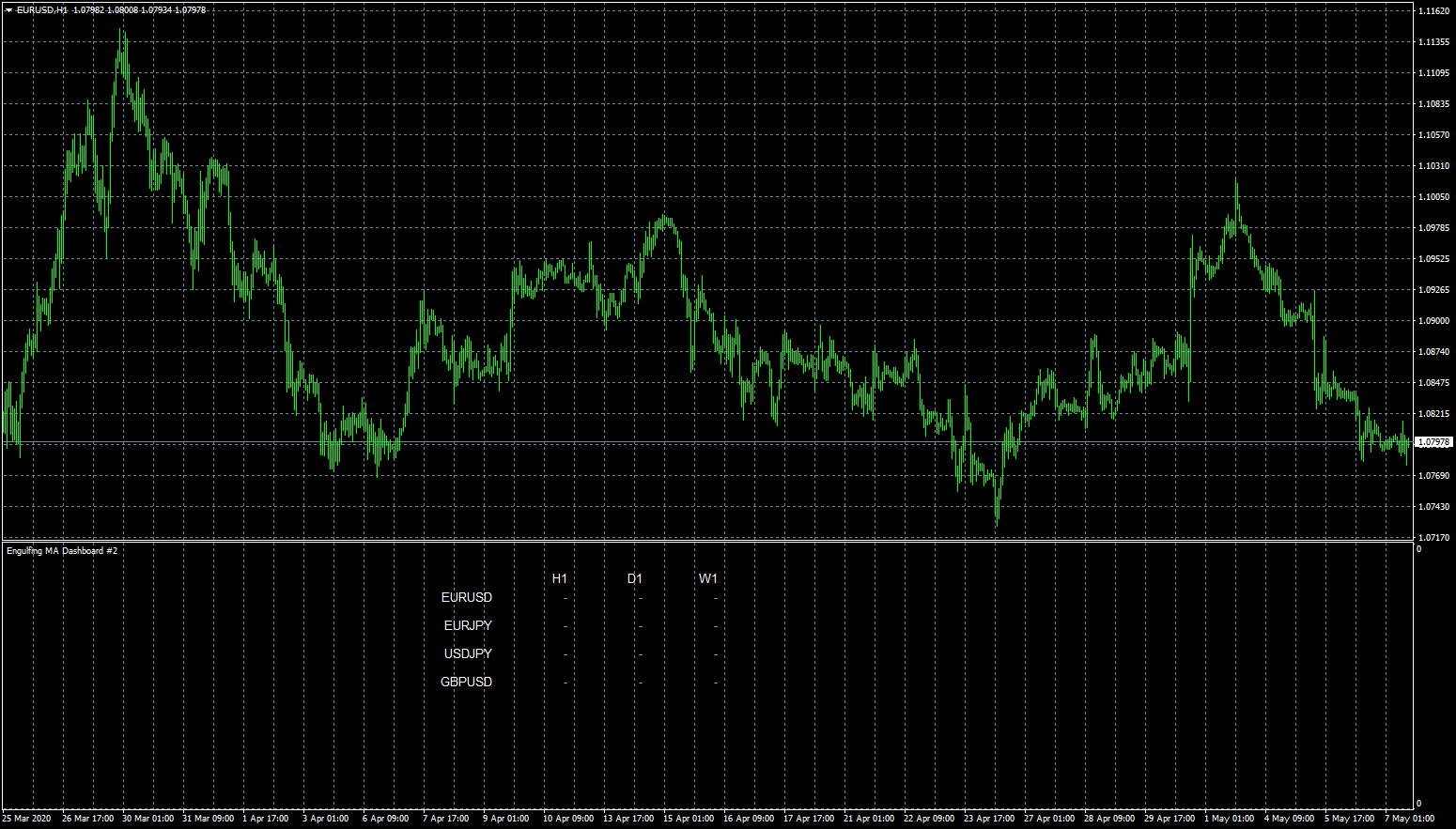Click the 1.08215 price scale label
This screenshot has width=1456, height=829.
click(1433, 414)
